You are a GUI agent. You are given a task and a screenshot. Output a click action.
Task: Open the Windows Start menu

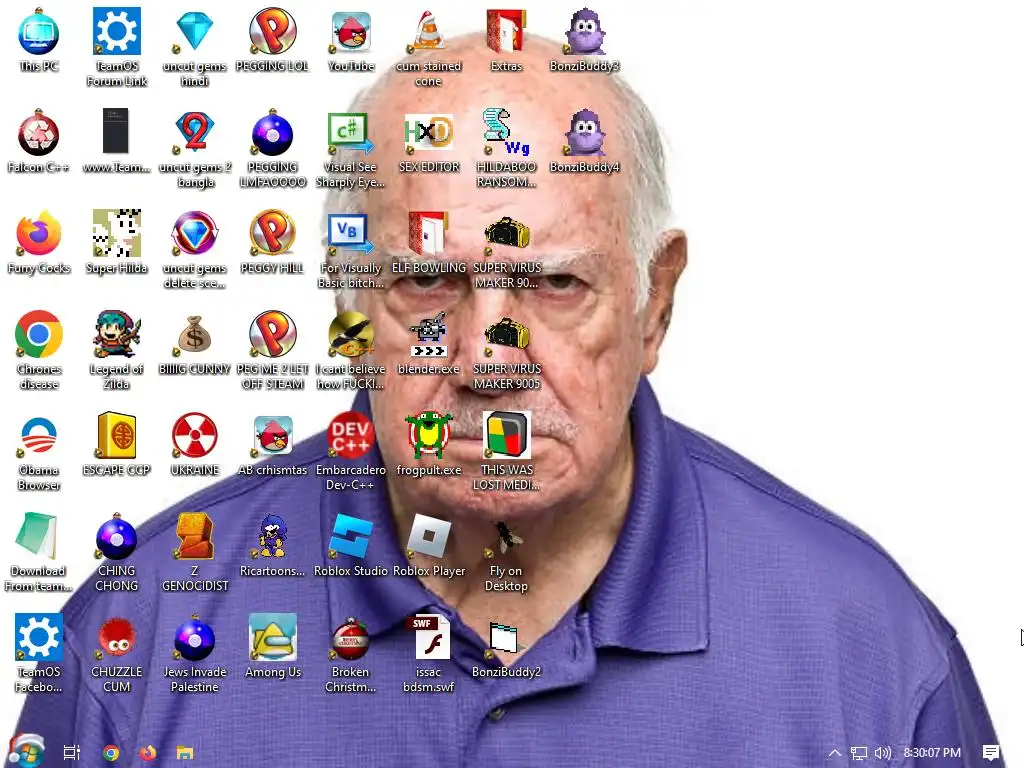(x=26, y=752)
